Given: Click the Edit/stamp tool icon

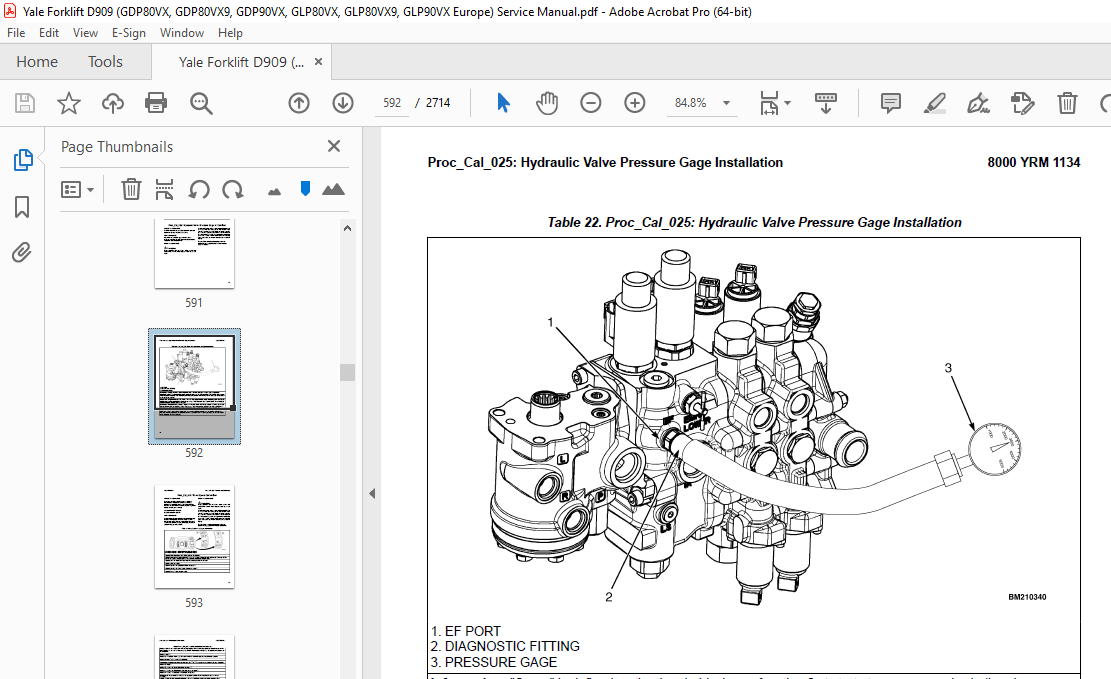Looking at the screenshot, I should click(1022, 103).
